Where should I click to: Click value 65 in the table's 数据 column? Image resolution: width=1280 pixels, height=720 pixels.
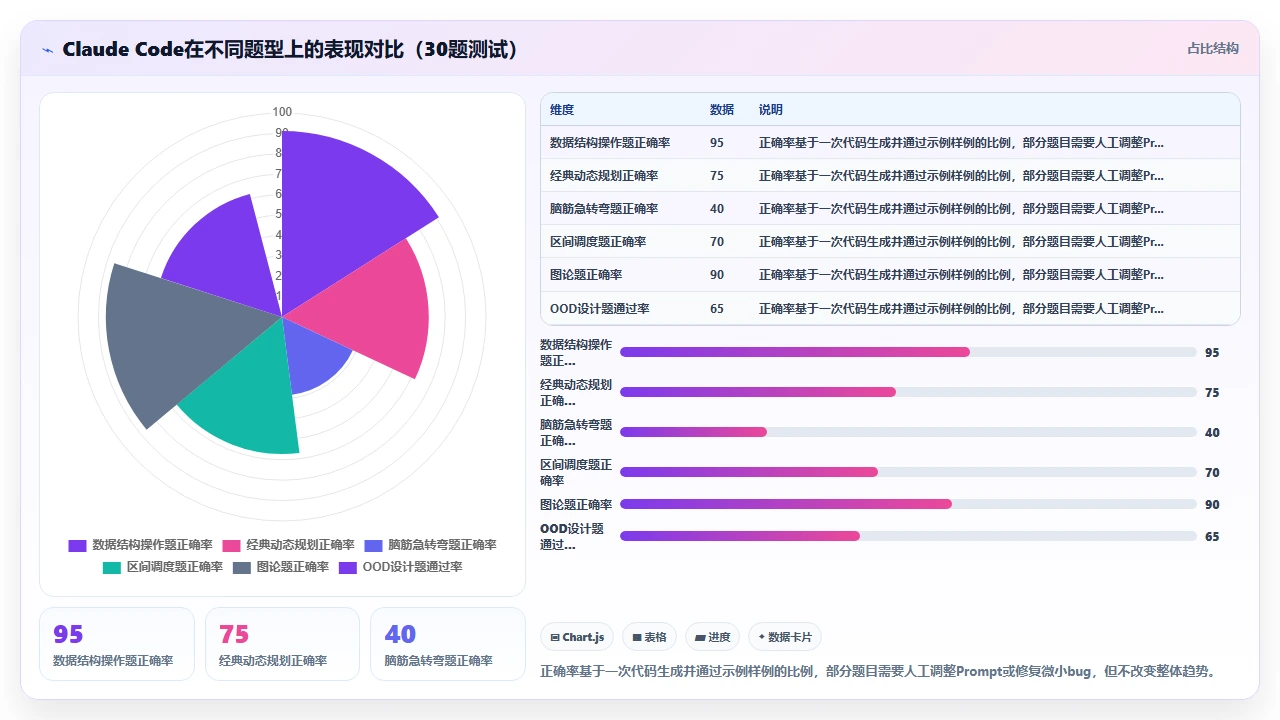(717, 308)
